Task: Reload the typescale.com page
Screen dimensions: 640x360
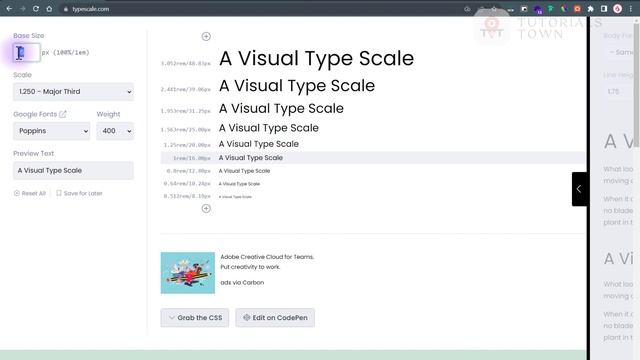Action: click(36, 9)
